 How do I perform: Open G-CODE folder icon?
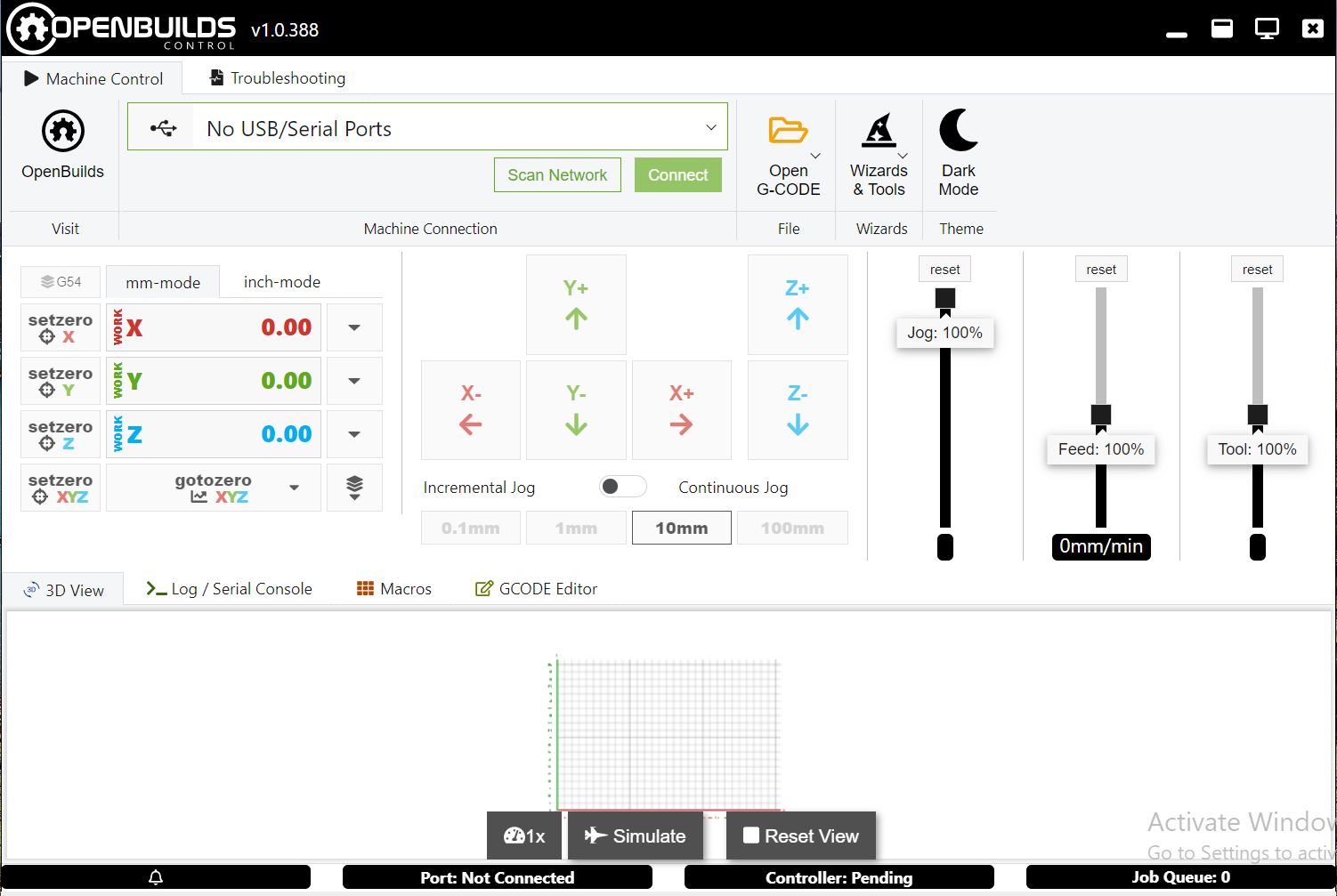[x=788, y=131]
